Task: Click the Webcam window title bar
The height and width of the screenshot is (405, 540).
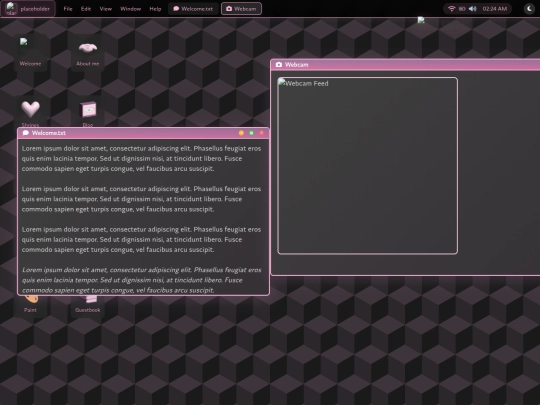Action: click(405, 65)
